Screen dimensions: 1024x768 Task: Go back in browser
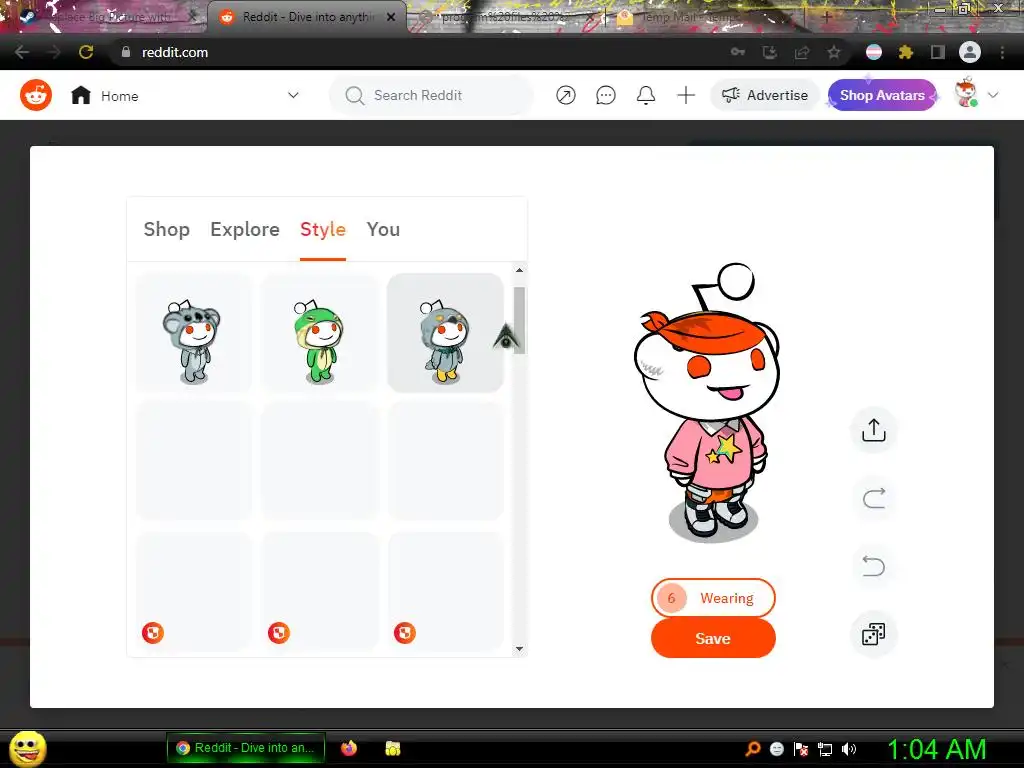click(22, 52)
